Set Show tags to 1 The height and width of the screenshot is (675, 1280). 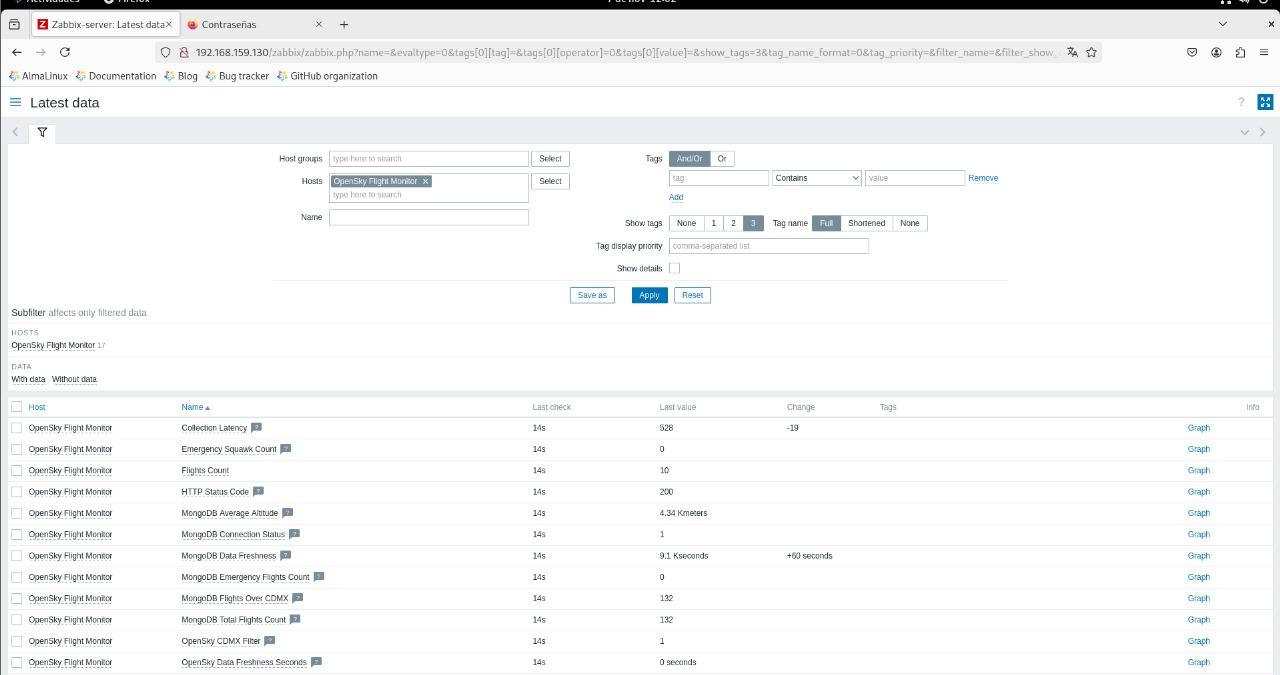tap(713, 223)
